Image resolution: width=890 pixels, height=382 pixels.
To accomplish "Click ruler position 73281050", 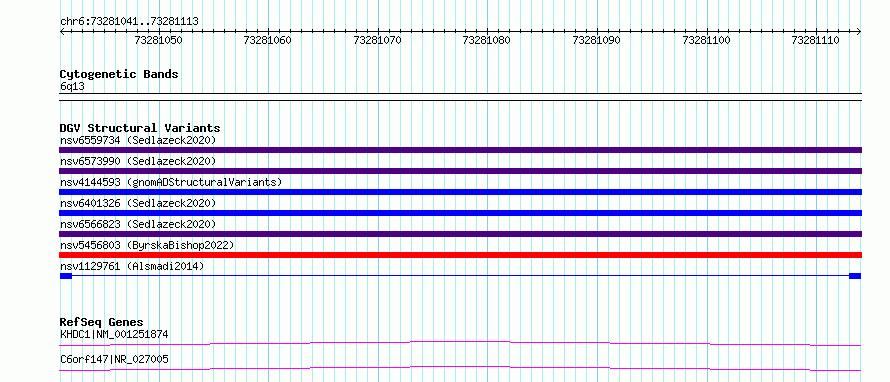I will [x=158, y=40].
